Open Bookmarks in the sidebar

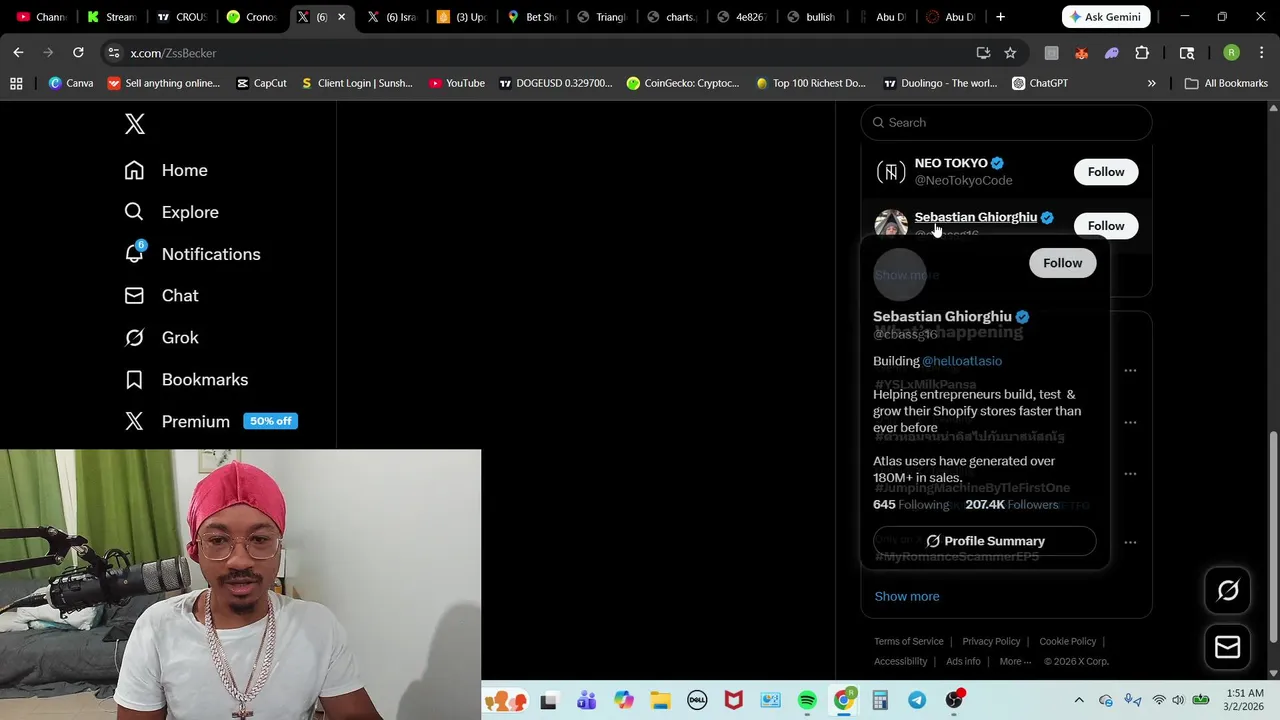click(x=186, y=380)
